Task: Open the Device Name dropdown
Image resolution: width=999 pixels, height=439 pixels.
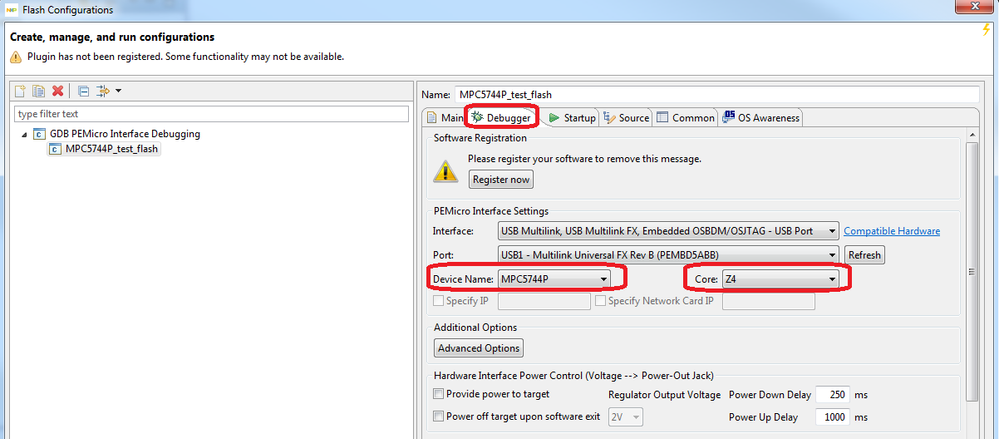Action: tap(554, 279)
